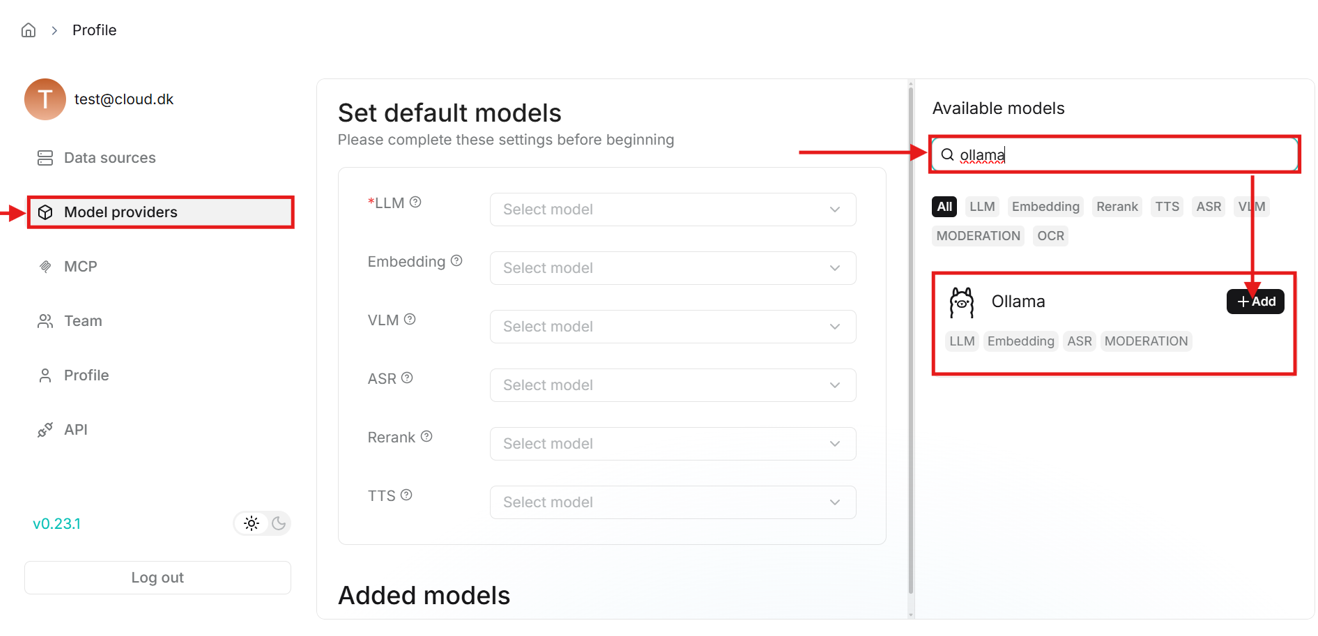Click the ASR help question-mark icon

click(x=407, y=378)
